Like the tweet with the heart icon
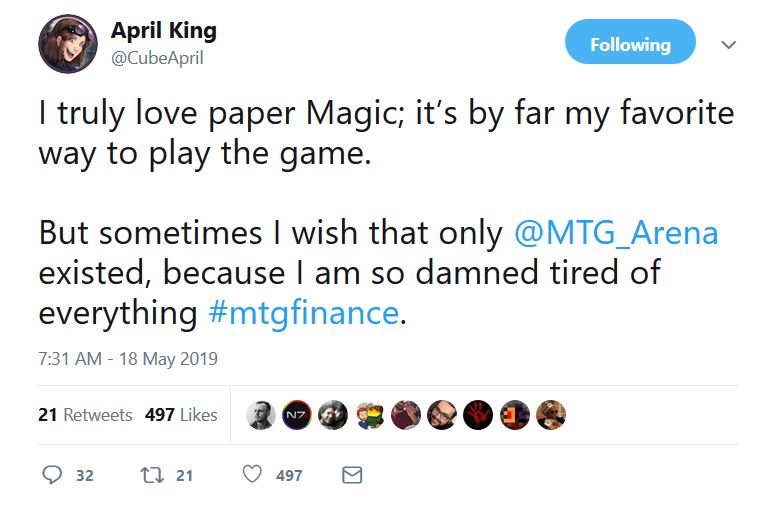 253,475
